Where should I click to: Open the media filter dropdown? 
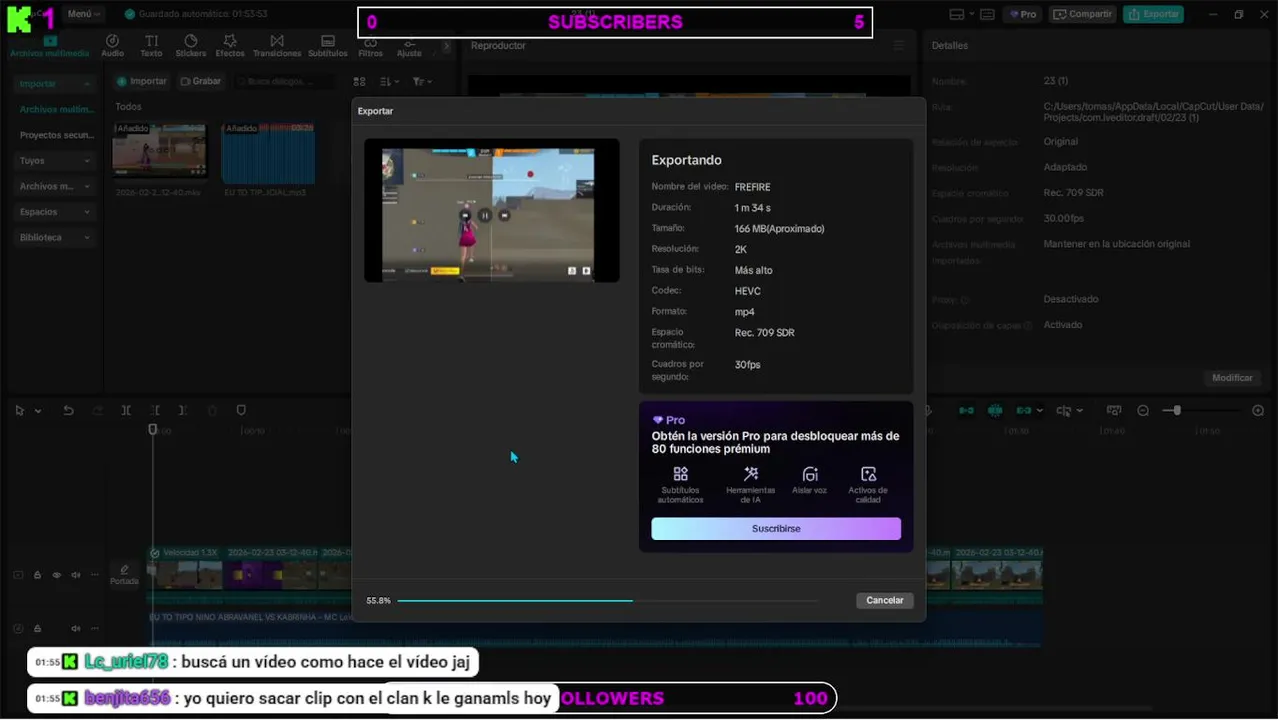click(422, 81)
